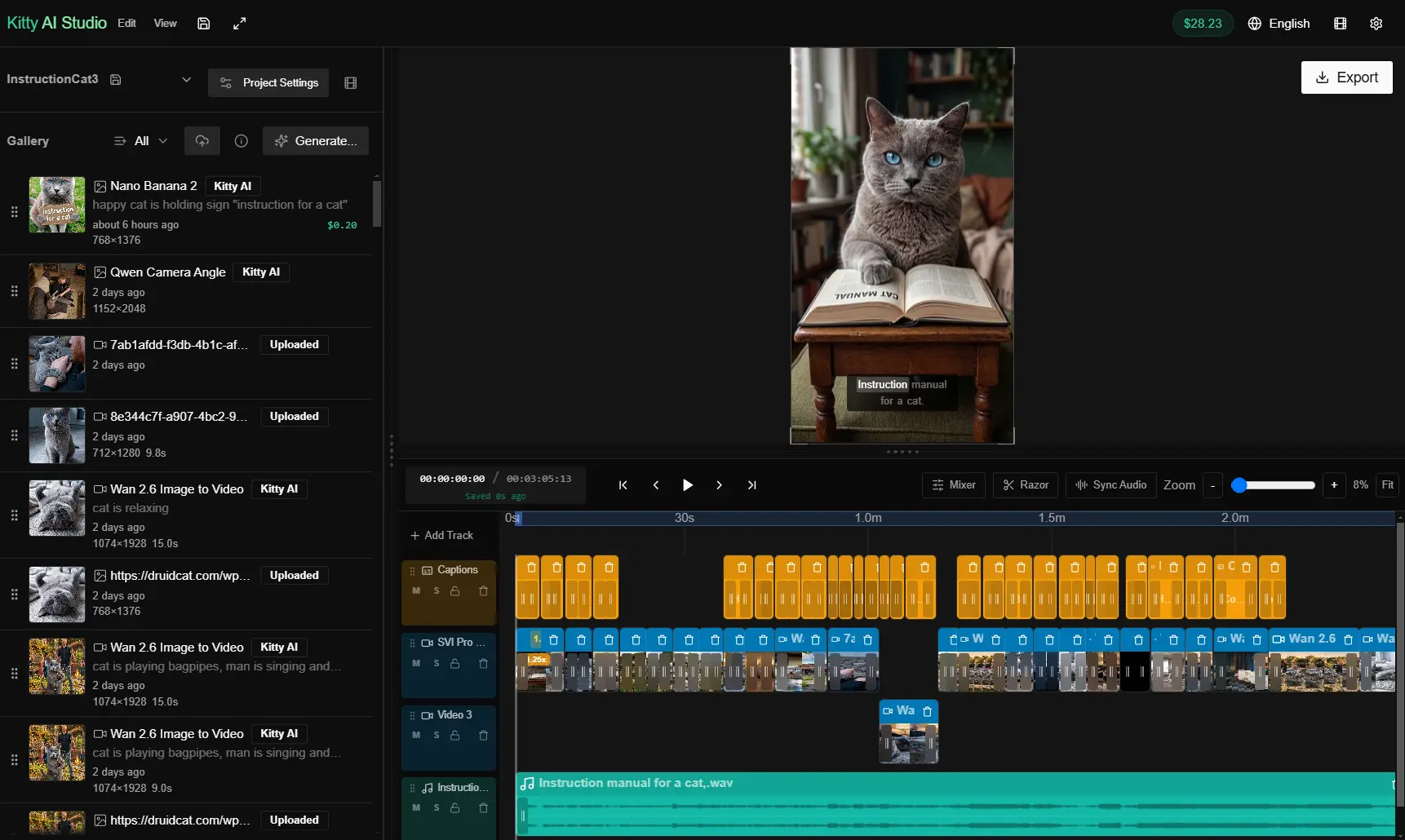
Task: Expand the InstructionCat3 project name dropdown
Action: click(x=187, y=79)
